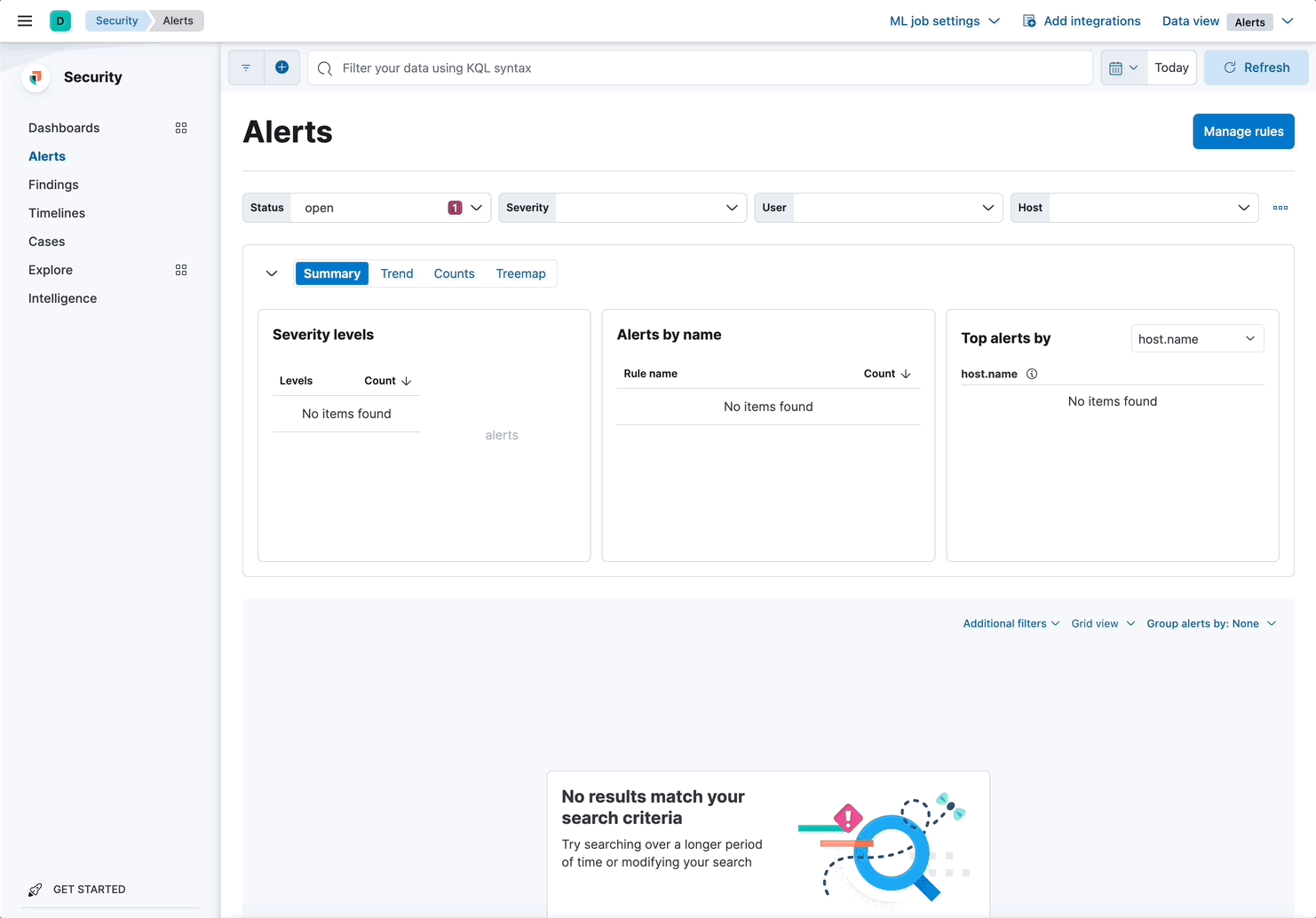This screenshot has height=918, width=1316.
Task: Open the calendar quick date menu
Action: tap(1123, 67)
